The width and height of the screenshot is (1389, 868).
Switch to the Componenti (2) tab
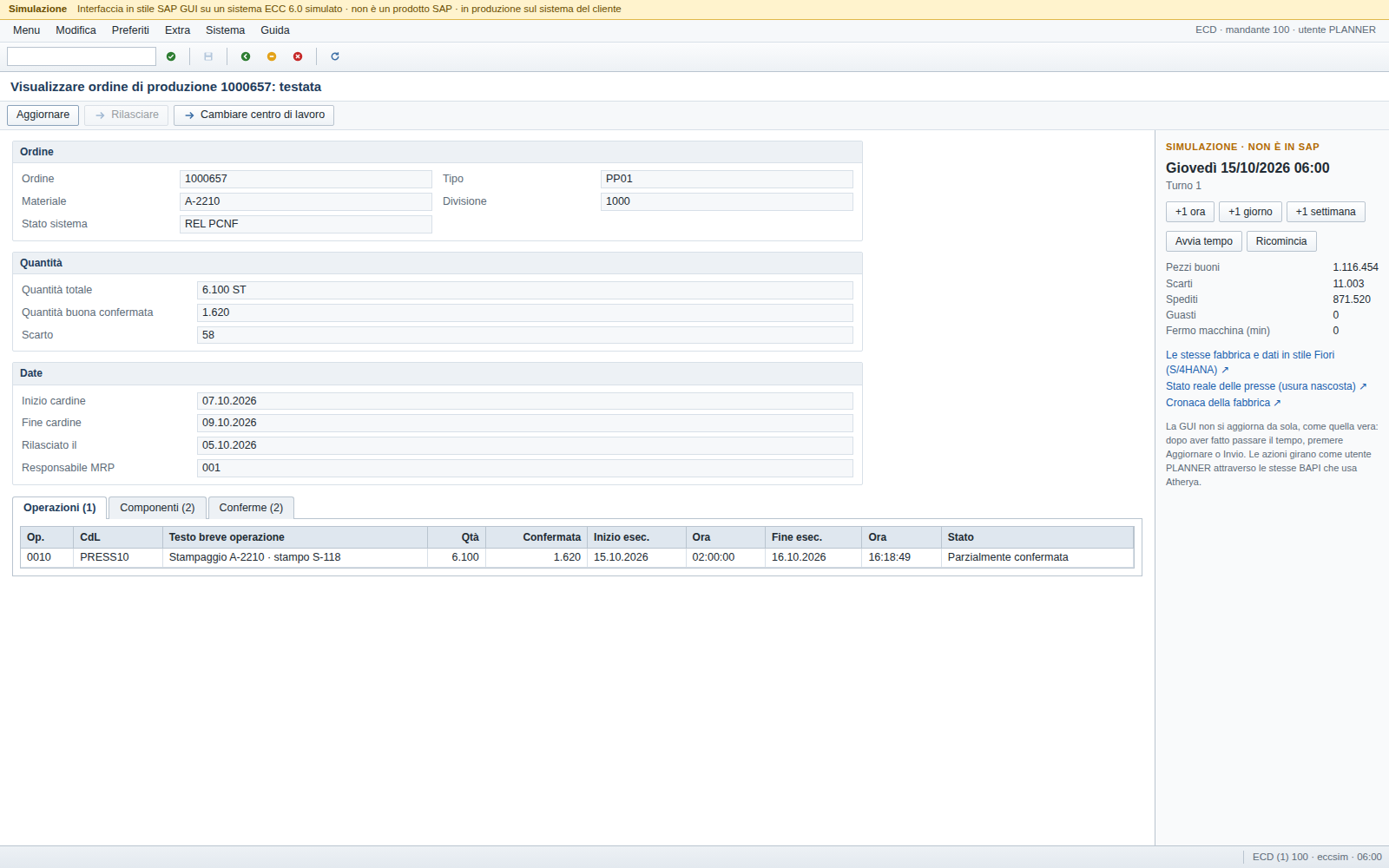[157, 508]
